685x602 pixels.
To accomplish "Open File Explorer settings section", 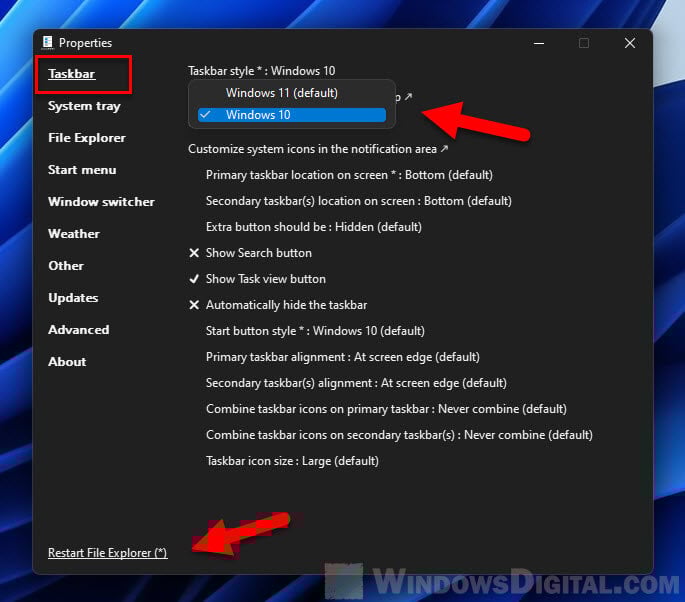I will click(86, 138).
